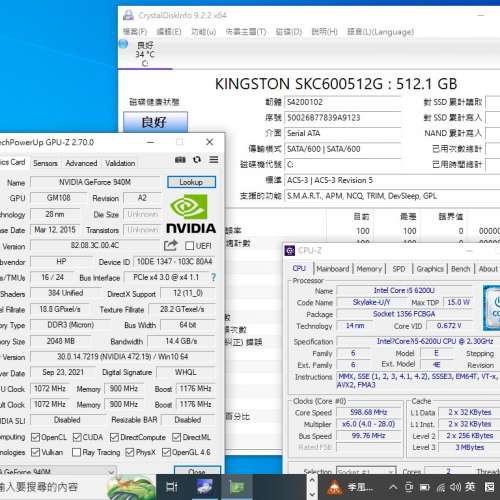
Task: Open the volume speaker tray icon
Action: 455,487
